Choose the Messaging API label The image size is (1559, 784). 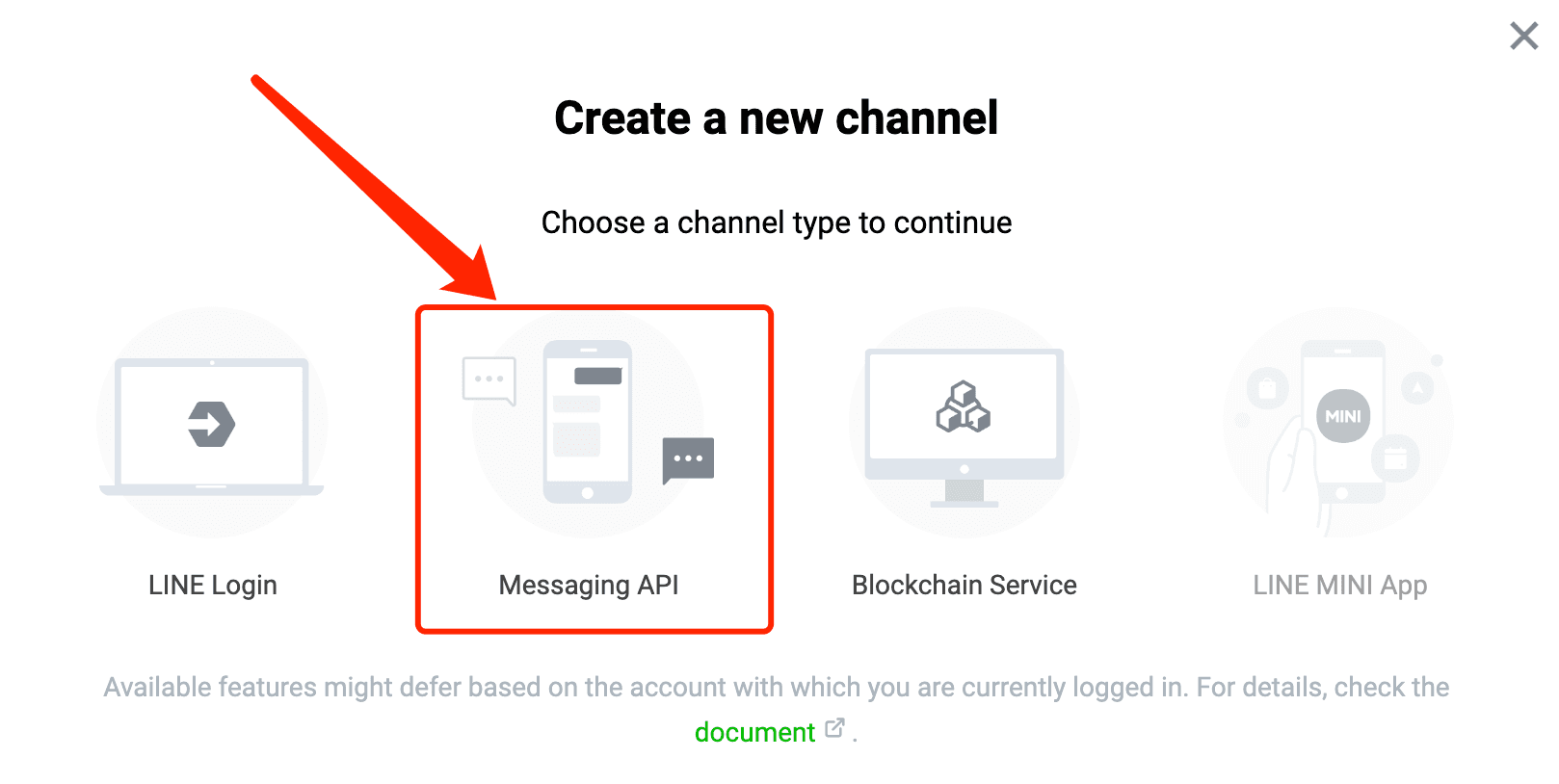point(589,586)
